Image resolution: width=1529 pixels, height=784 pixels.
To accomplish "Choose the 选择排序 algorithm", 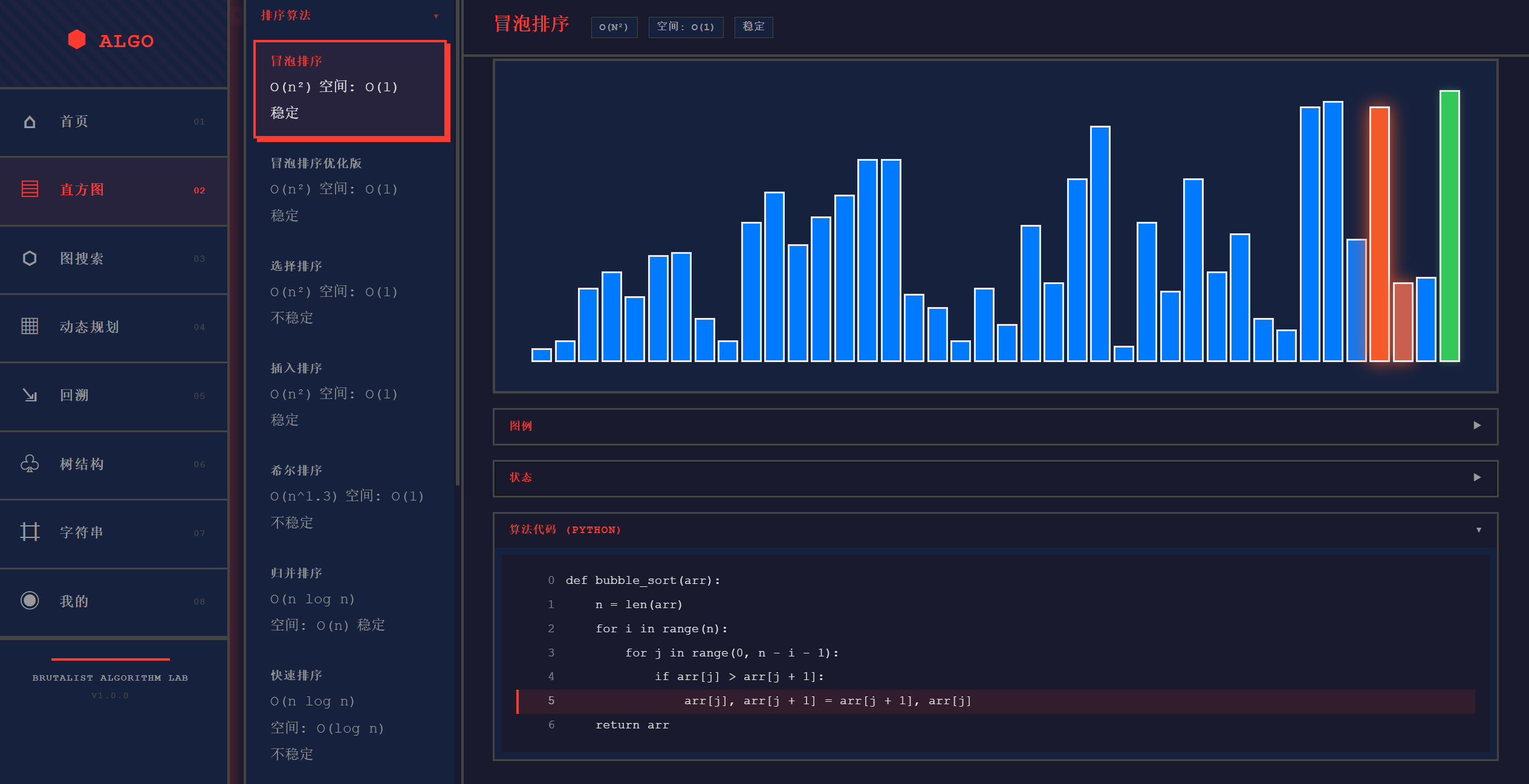I will coord(350,292).
